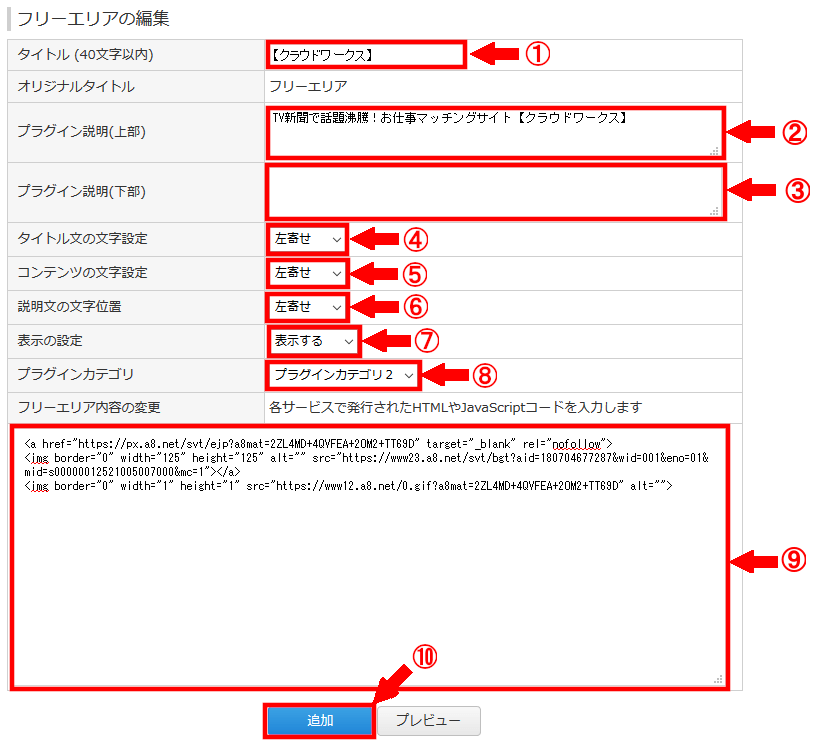840x740 pixels.
Task: Open the 説明文の文字位置 dropdown
Action: coord(308,307)
